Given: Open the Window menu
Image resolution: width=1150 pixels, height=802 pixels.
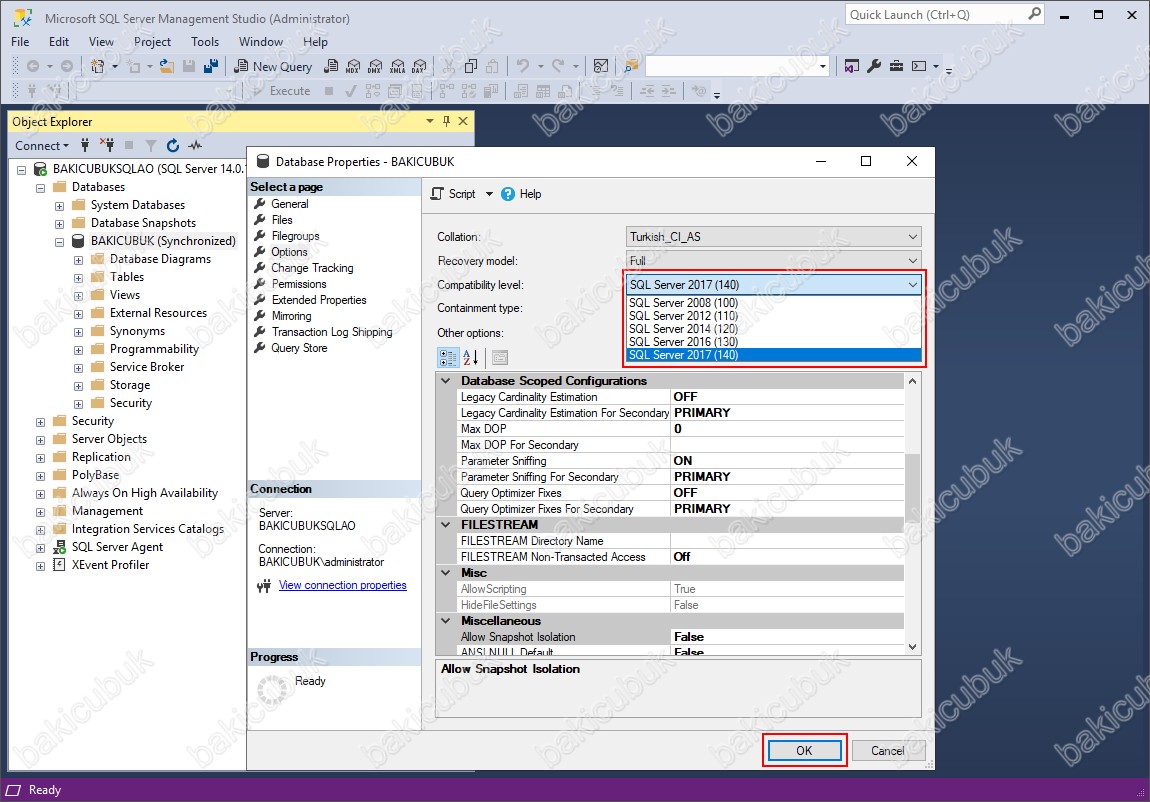Looking at the screenshot, I should (x=260, y=42).
